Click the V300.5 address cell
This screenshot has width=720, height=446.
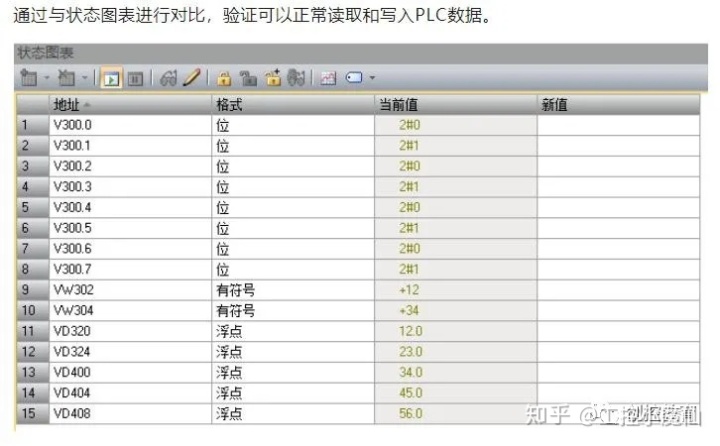pyautogui.click(x=130, y=228)
